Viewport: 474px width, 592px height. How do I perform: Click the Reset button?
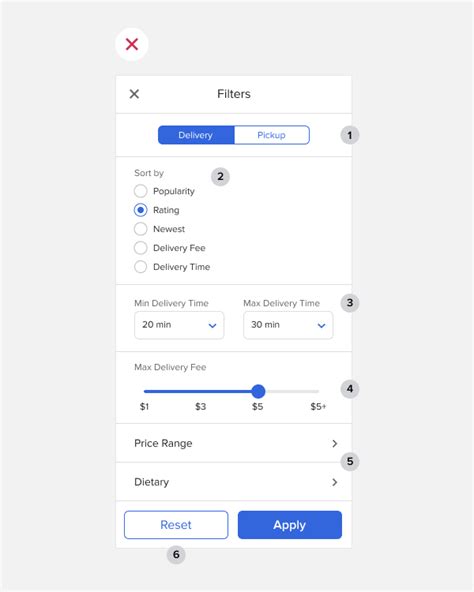[176, 525]
